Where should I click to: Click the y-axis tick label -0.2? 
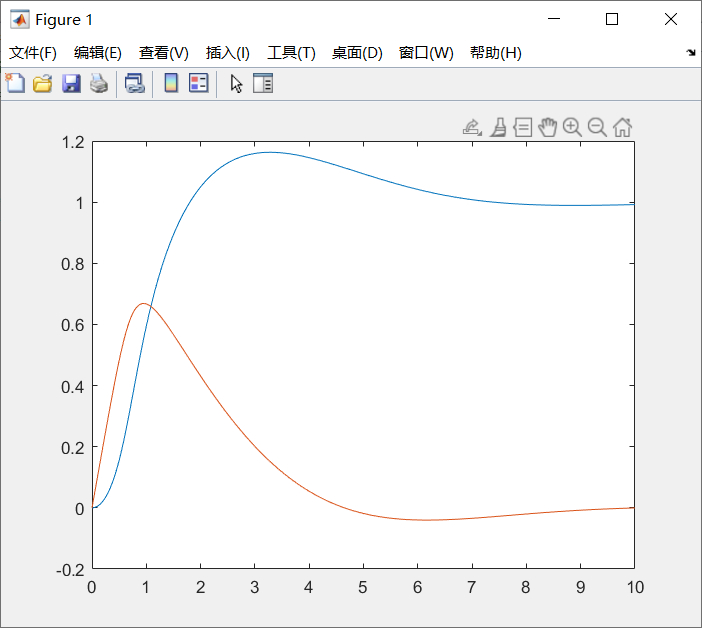coord(70,570)
